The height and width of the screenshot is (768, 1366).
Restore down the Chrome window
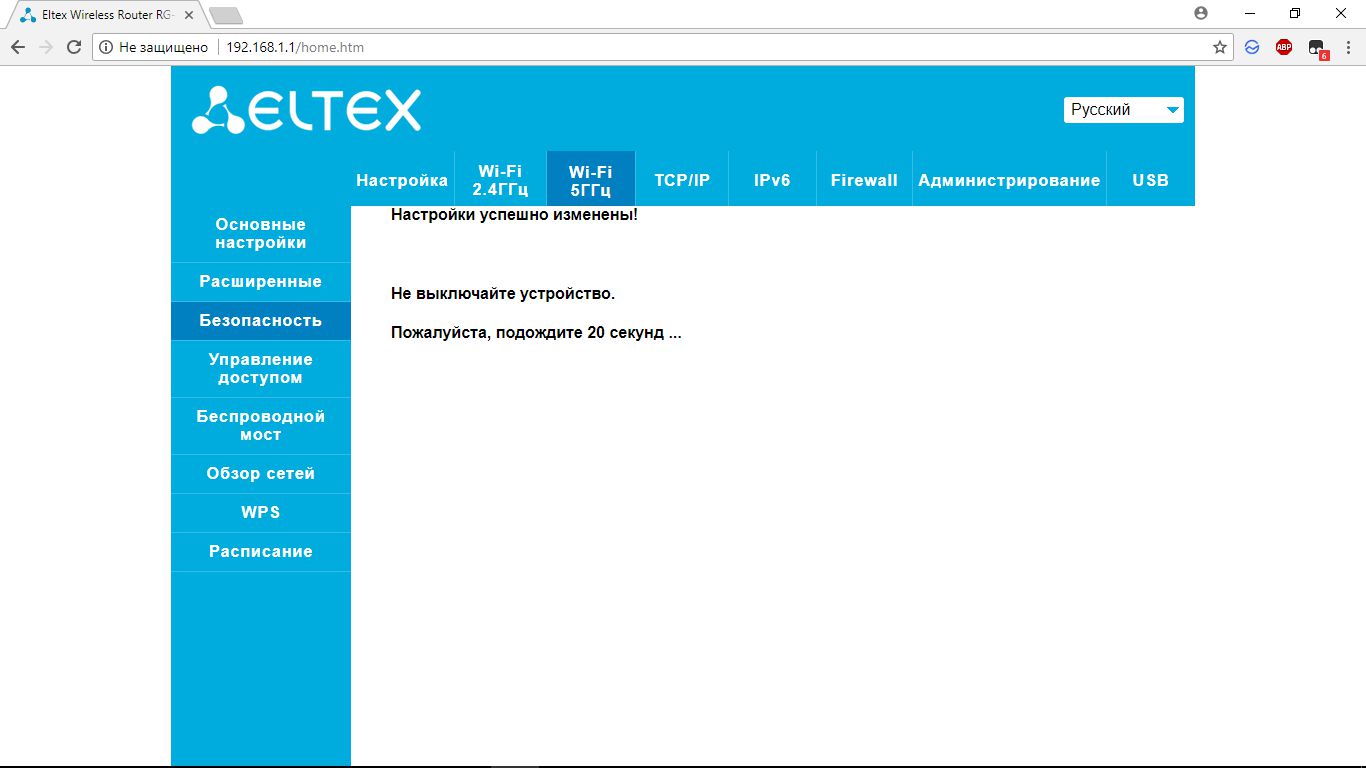(x=1295, y=13)
